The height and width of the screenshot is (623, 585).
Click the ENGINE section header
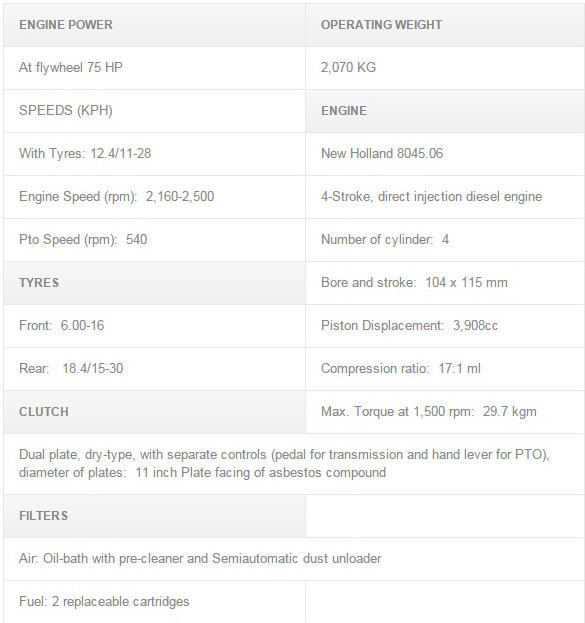click(445, 111)
